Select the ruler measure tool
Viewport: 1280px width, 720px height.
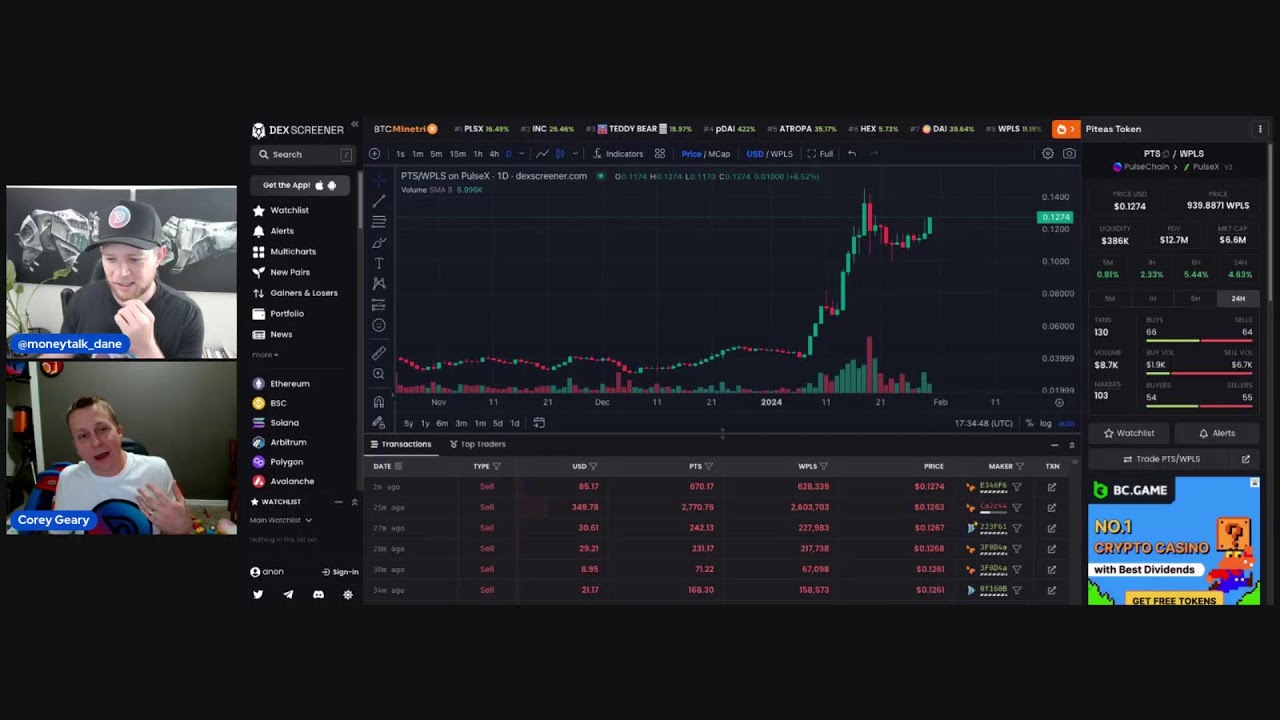click(x=379, y=353)
